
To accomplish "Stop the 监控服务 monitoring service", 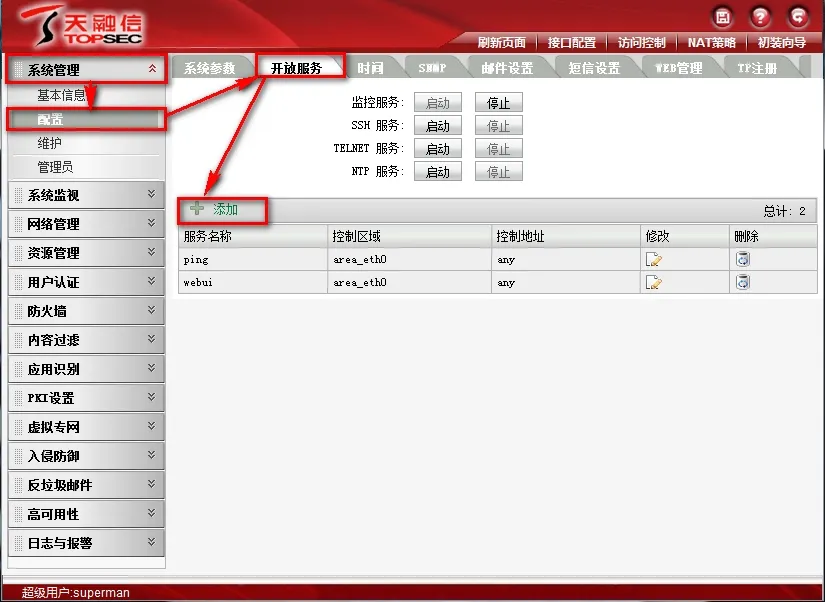I will pos(499,103).
